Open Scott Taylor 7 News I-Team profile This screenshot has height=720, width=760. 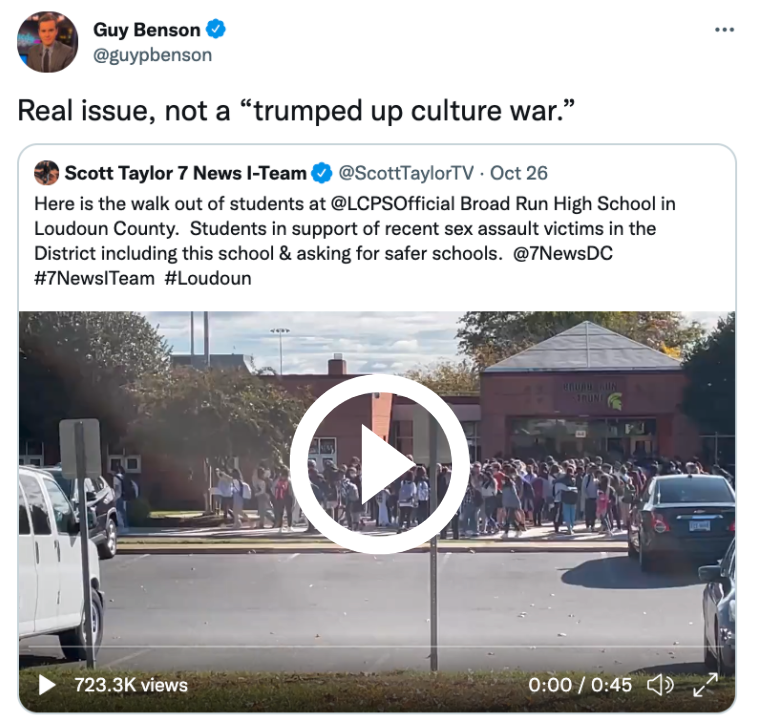[186, 173]
